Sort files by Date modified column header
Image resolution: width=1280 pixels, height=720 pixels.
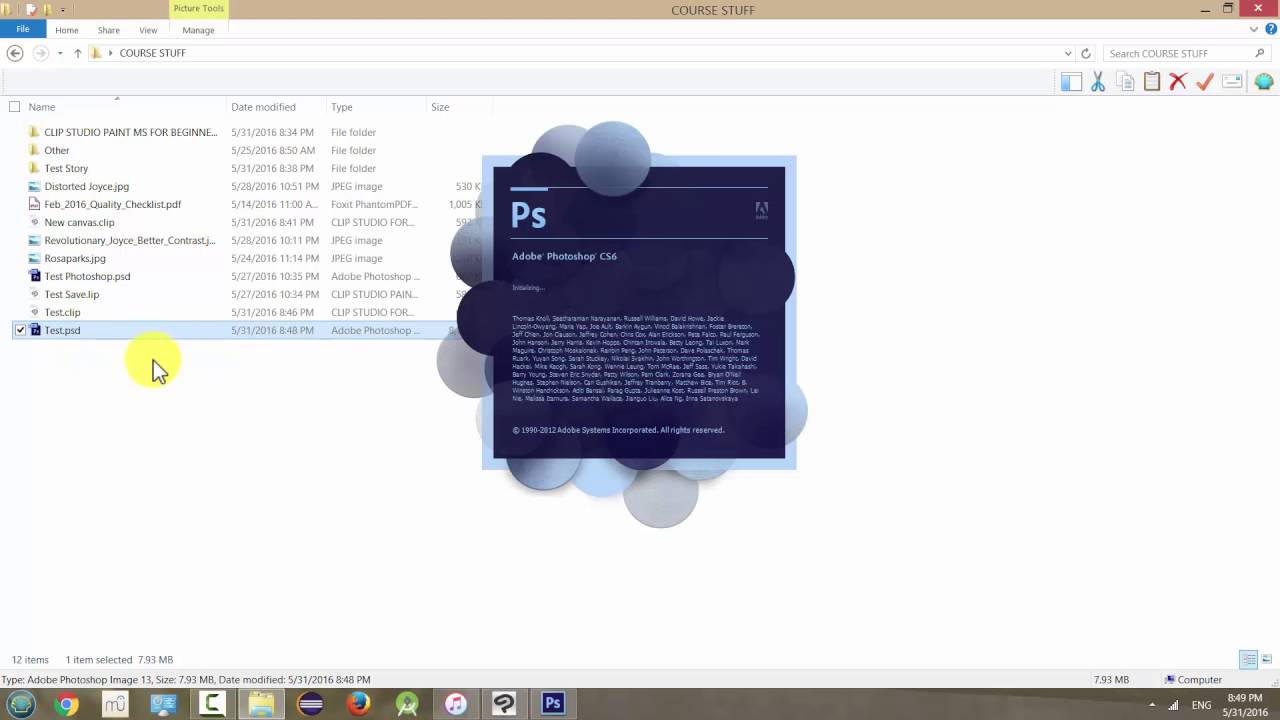click(263, 107)
